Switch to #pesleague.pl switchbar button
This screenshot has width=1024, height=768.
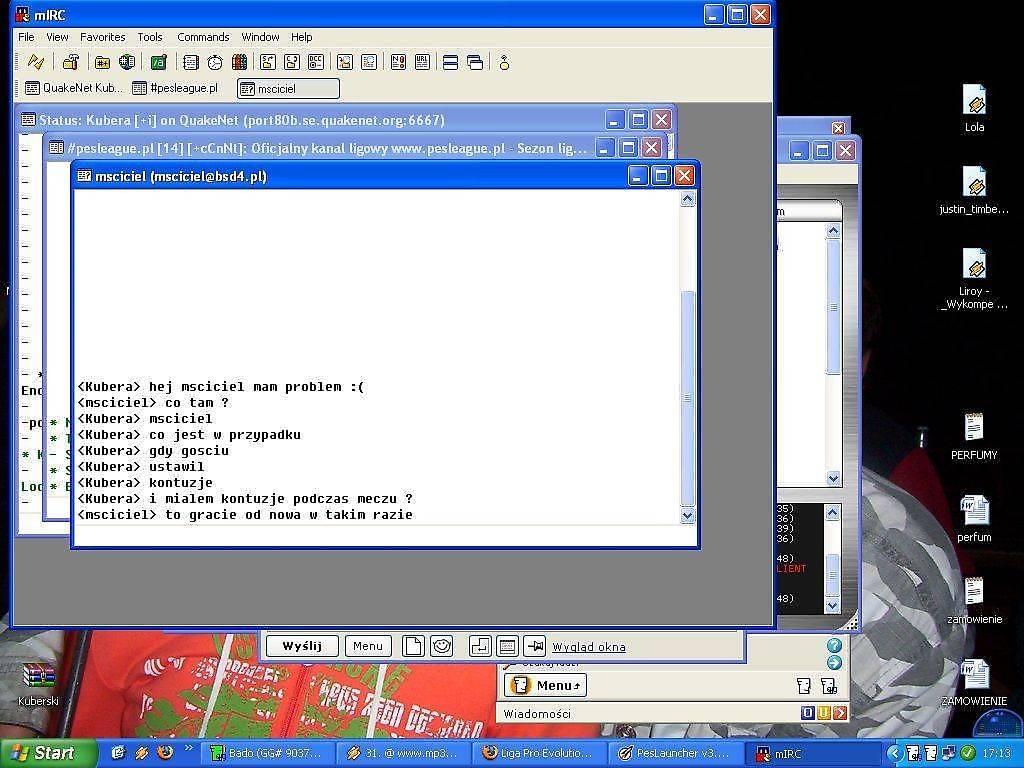coord(176,88)
